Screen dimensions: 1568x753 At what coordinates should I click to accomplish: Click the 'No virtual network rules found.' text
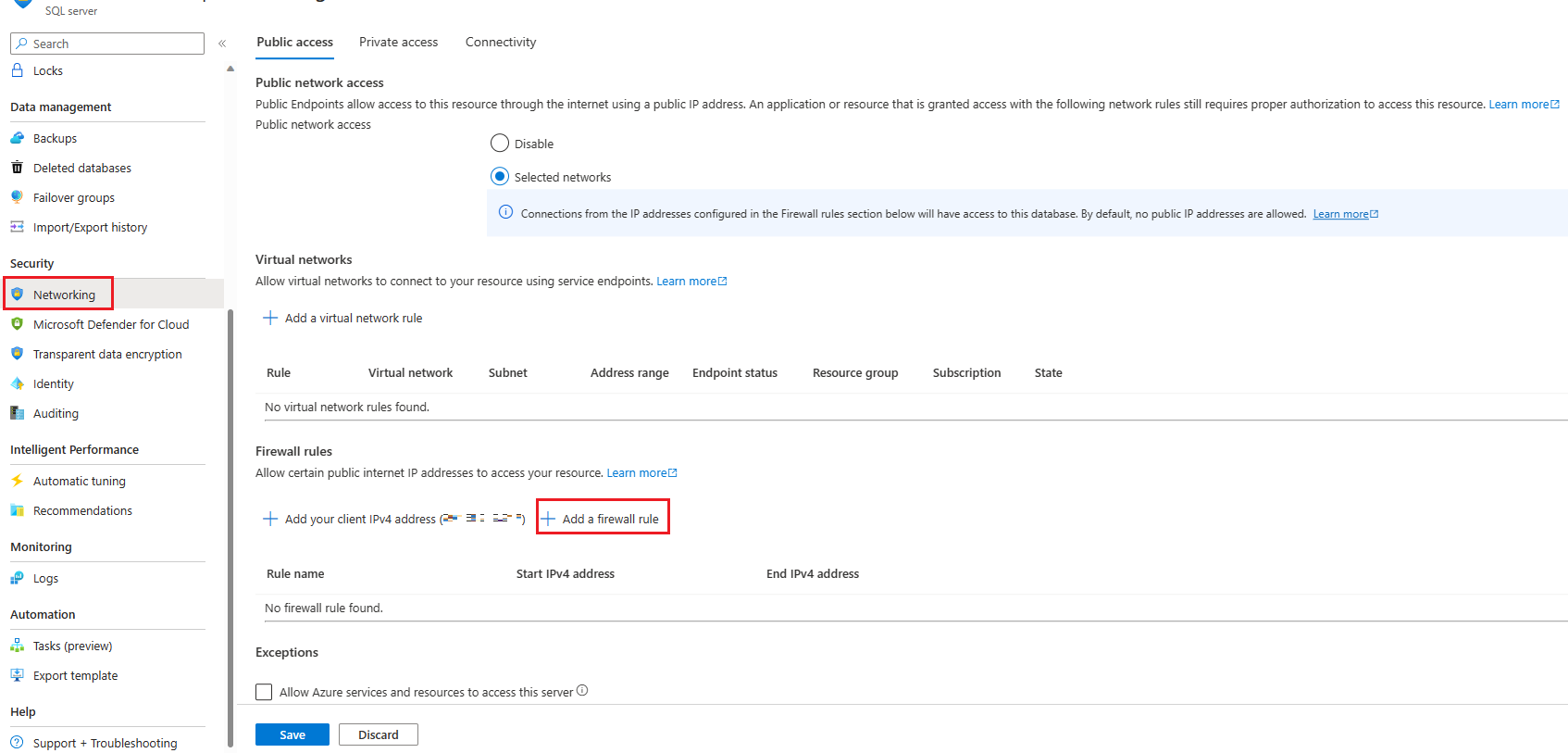coord(347,408)
